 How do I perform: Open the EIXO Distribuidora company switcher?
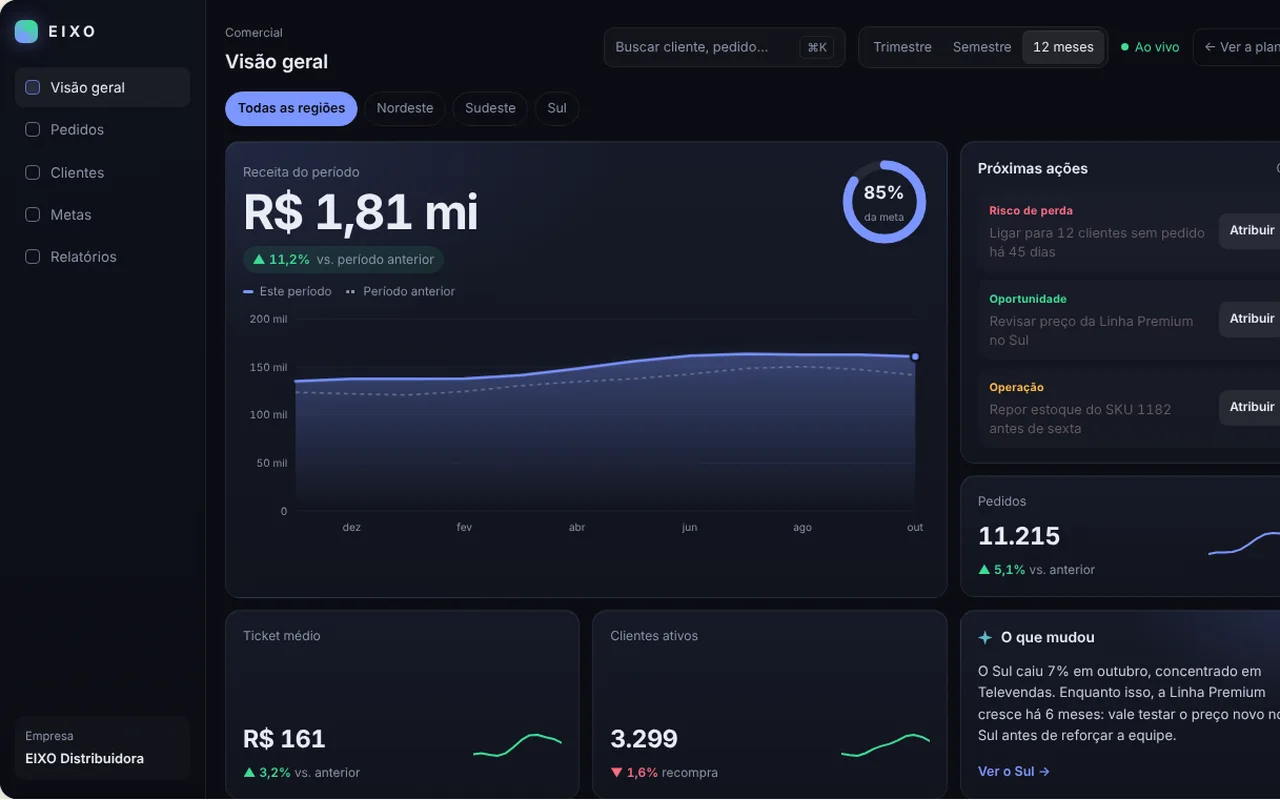[x=102, y=748]
